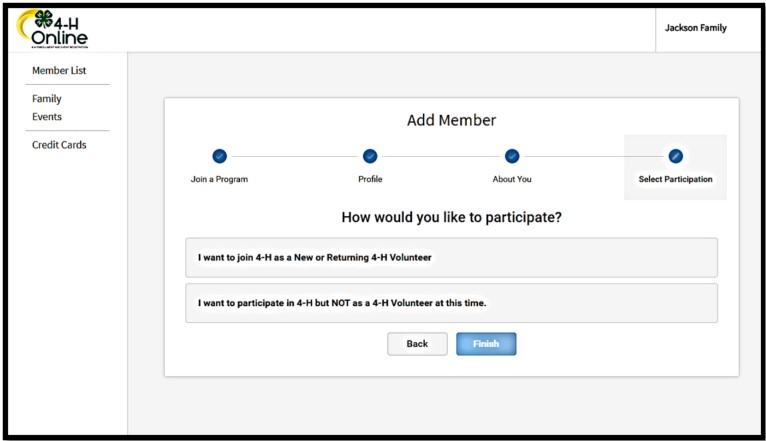The width and height of the screenshot is (766, 441).
Task: Click the About You step circle
Action: click(x=512, y=156)
